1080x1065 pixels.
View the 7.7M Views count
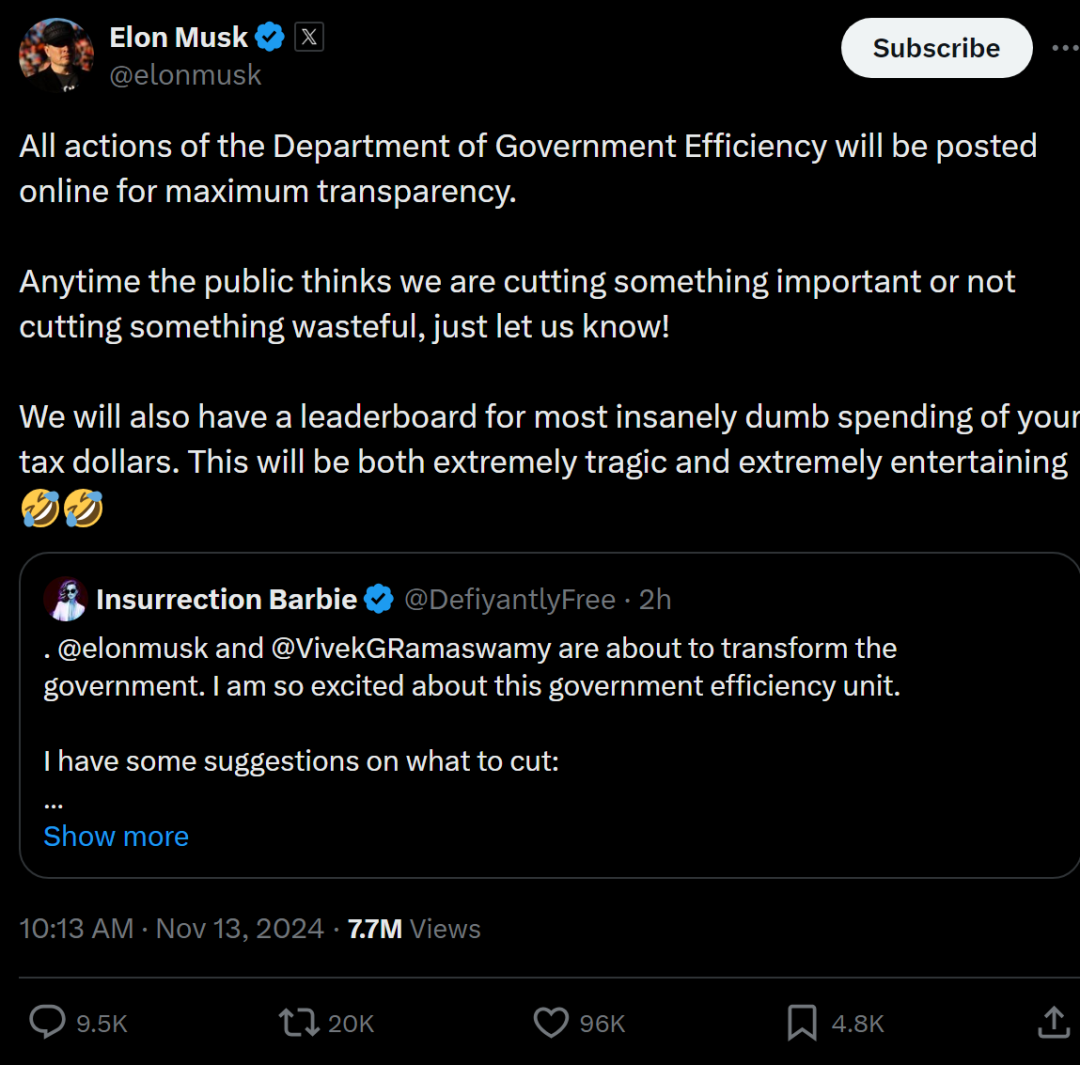click(x=414, y=929)
